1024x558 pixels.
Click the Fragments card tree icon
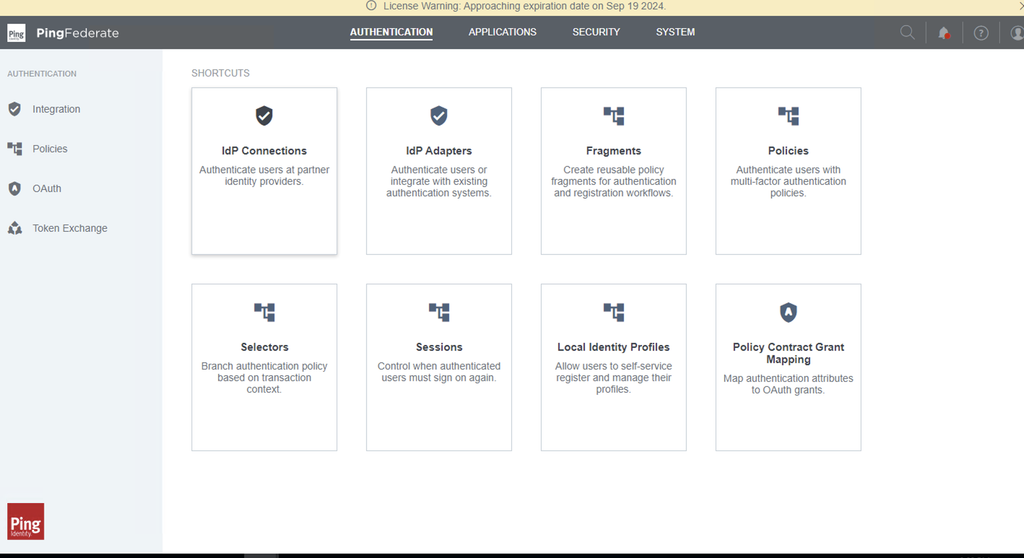(x=614, y=116)
